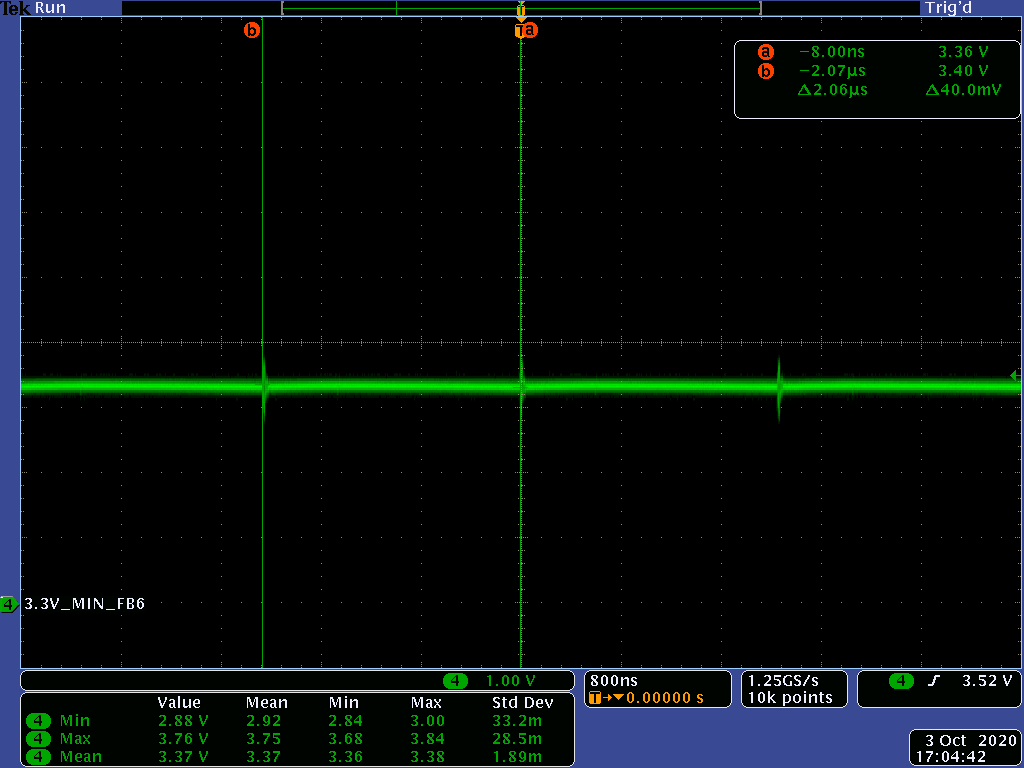Screen dimensions: 1024x768
Task: Click the Max measurement channel 4 badge
Action: [x=39, y=739]
